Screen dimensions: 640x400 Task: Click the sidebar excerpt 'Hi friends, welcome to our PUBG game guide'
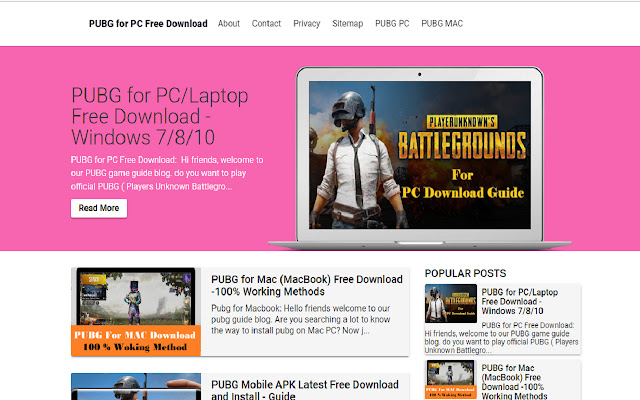pyautogui.click(x=502, y=338)
